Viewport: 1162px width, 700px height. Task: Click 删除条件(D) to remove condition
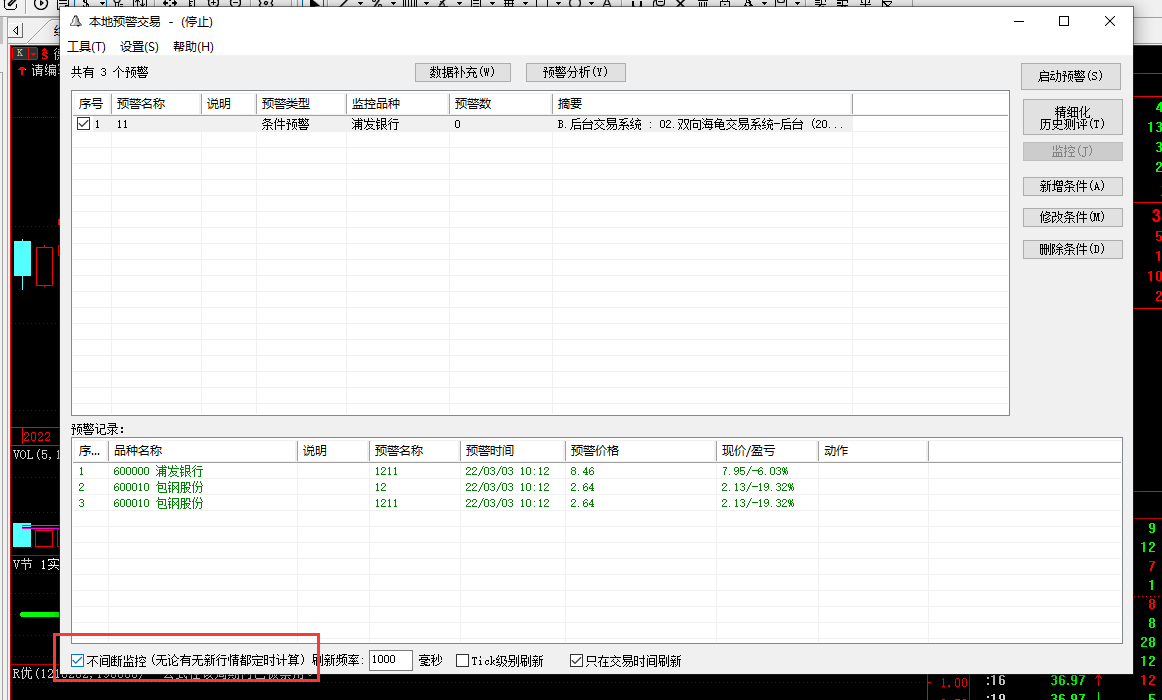[x=1072, y=249]
